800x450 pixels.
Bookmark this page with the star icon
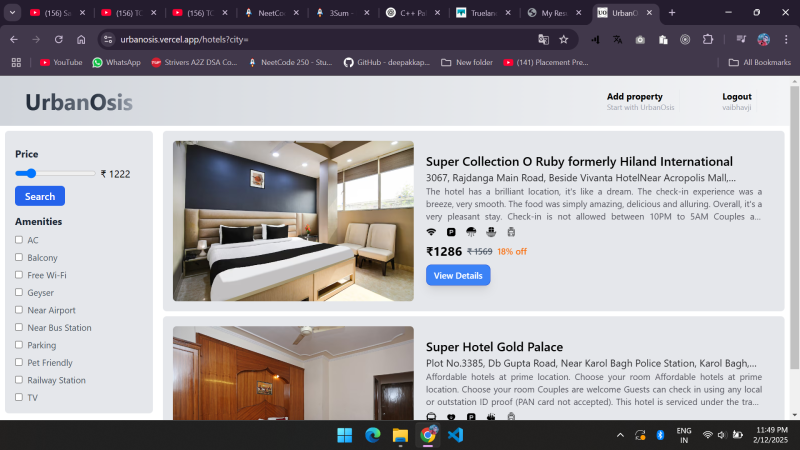click(x=564, y=39)
